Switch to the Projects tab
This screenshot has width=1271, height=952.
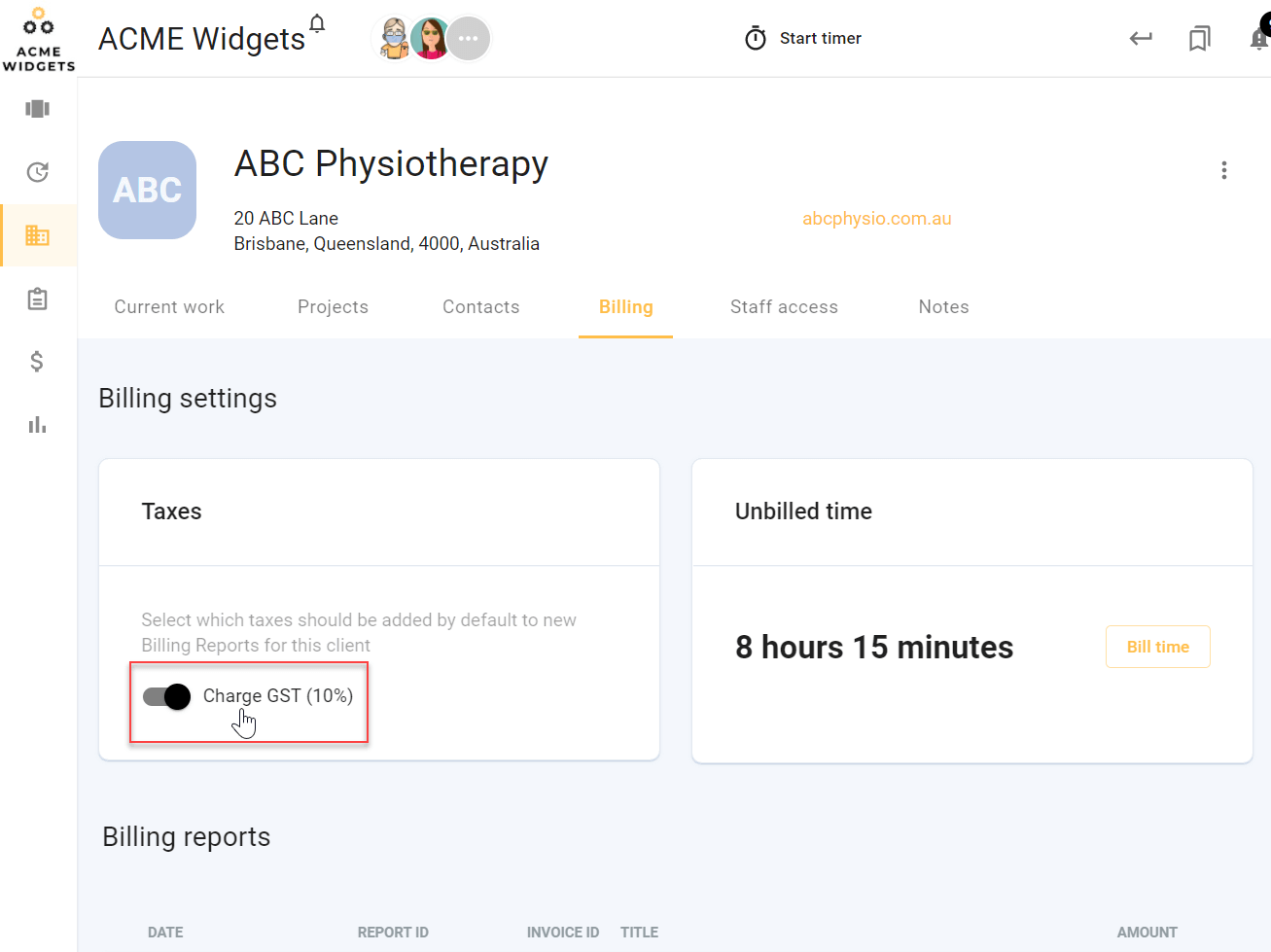333,307
